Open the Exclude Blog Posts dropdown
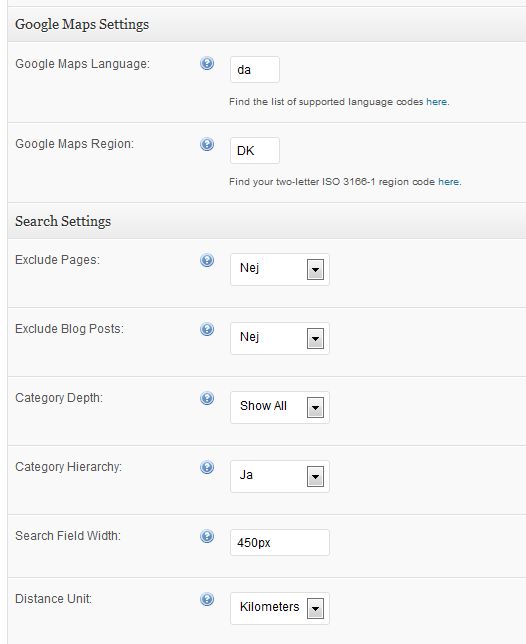 coord(280,338)
